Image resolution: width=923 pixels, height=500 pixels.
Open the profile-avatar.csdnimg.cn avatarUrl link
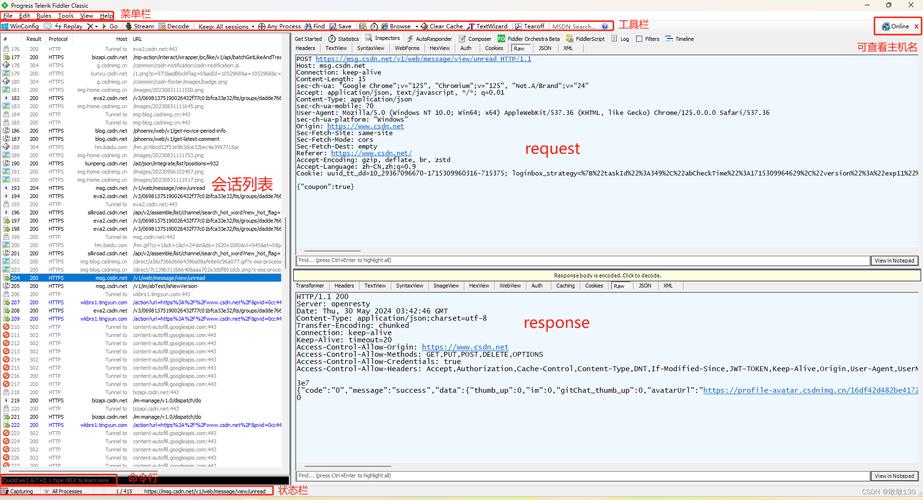tap(811, 390)
